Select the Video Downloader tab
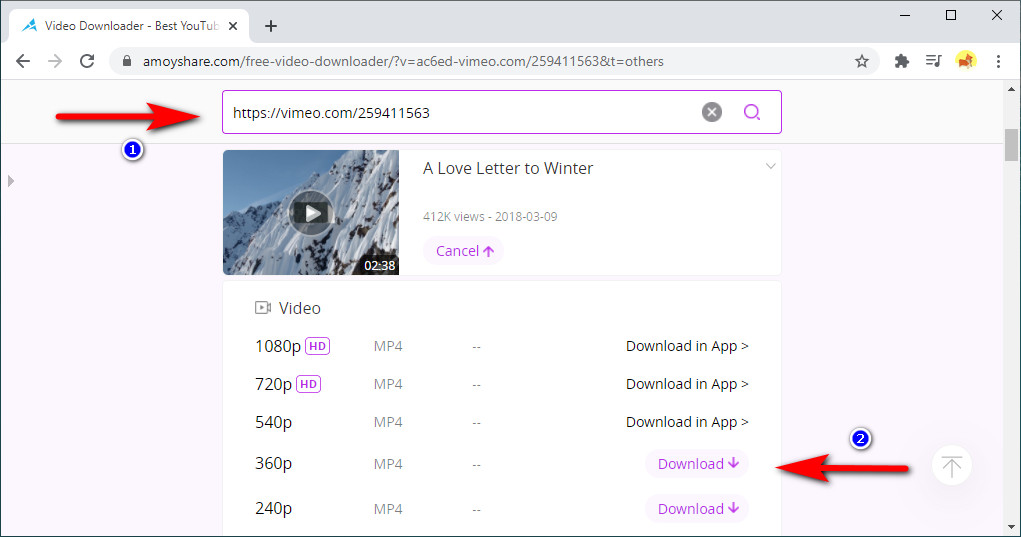The image size is (1021, 537). pos(129,26)
